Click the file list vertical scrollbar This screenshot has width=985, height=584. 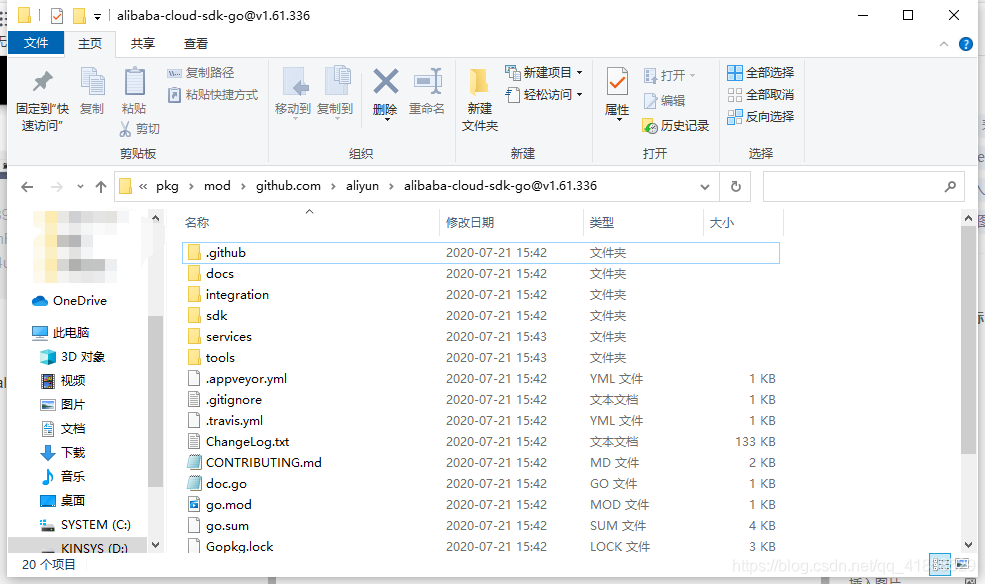coord(968,339)
